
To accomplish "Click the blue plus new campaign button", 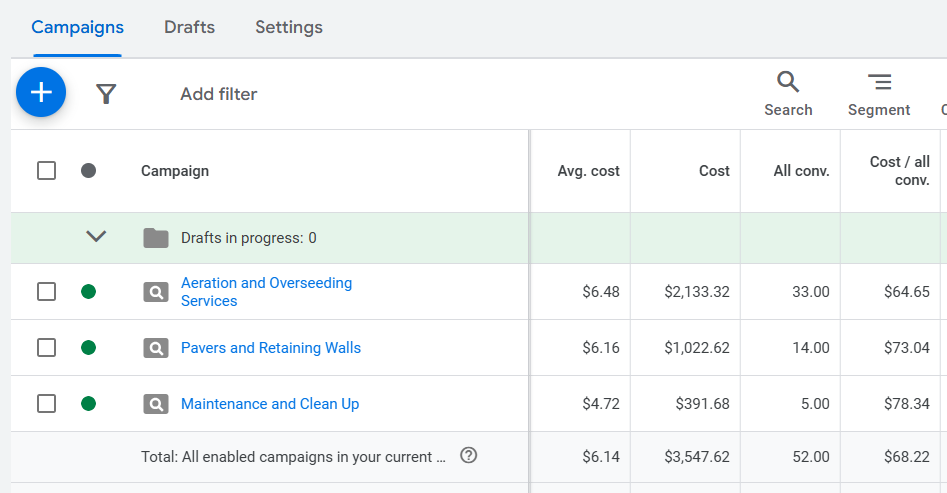I will pos(41,93).
